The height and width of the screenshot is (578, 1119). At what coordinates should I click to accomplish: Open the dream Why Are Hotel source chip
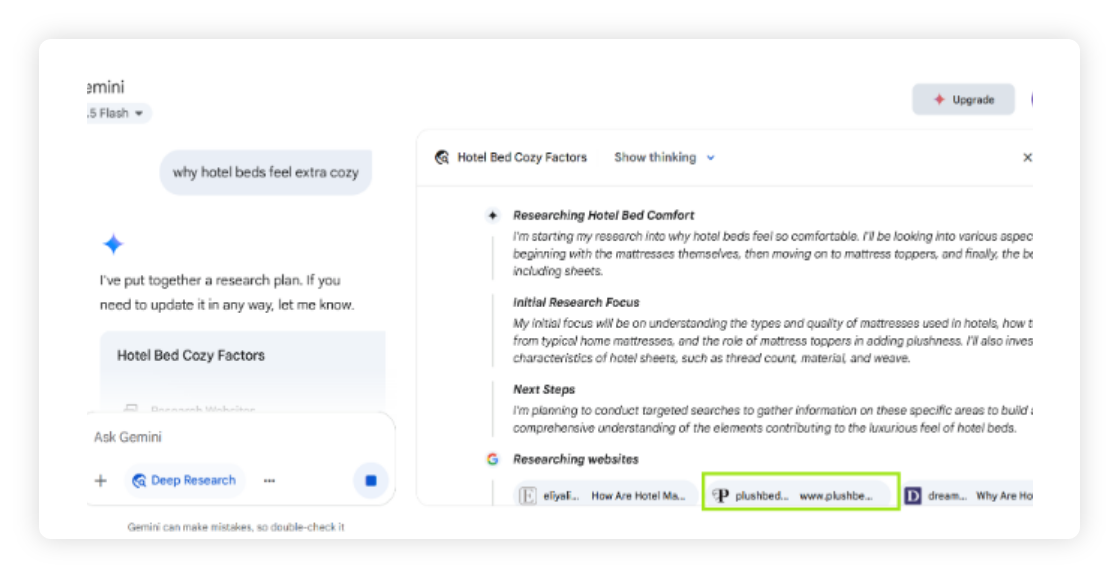point(967,495)
